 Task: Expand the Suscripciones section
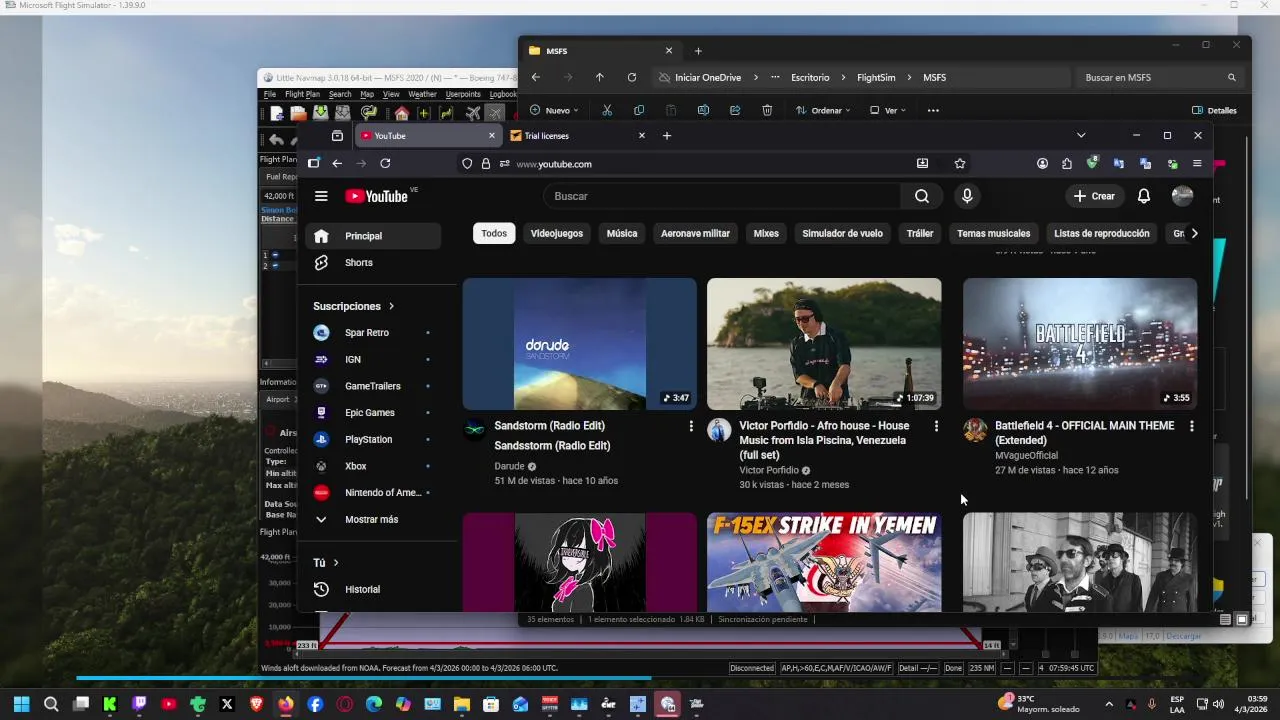tap(354, 306)
